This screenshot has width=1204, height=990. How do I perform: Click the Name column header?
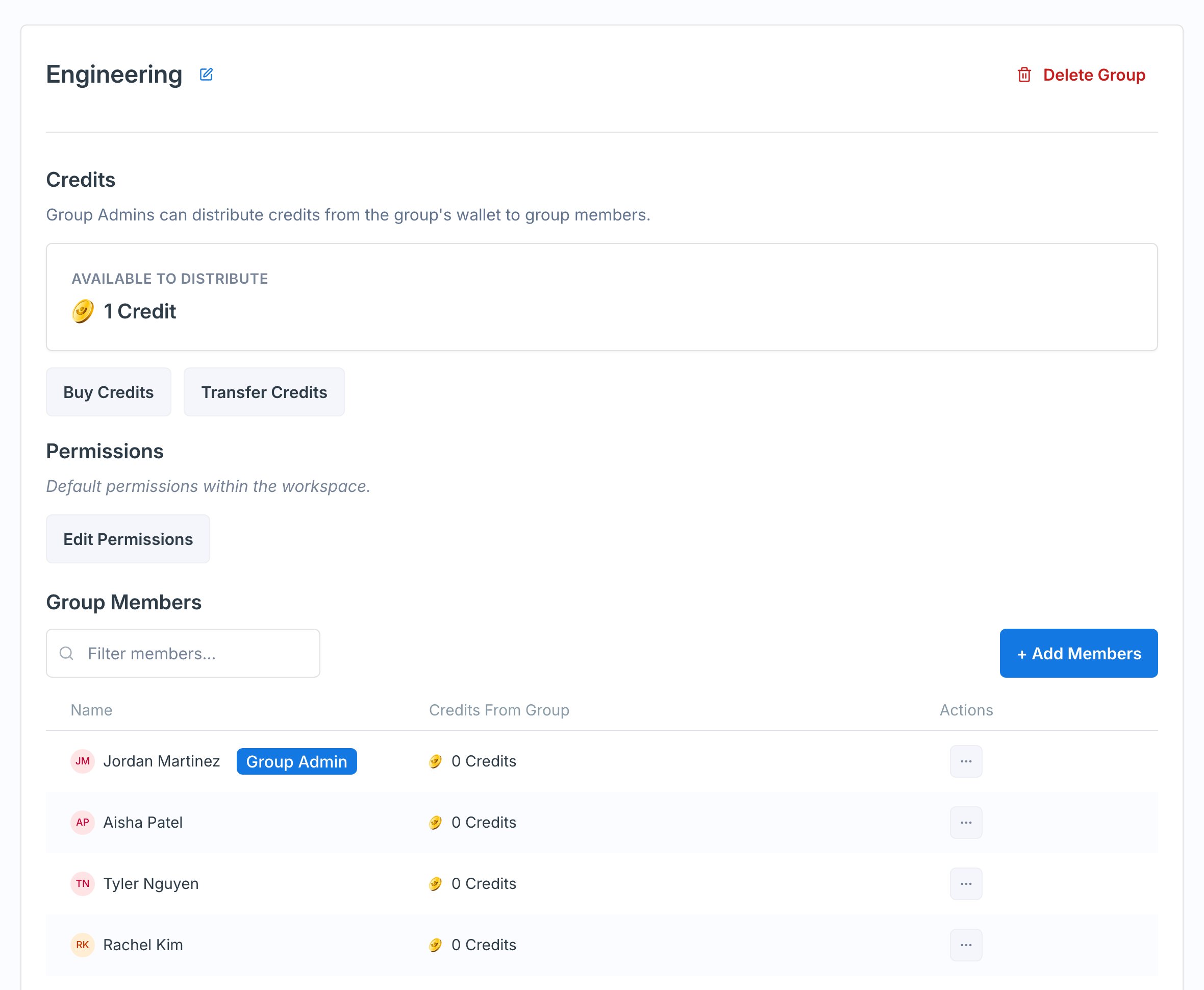[x=91, y=710]
